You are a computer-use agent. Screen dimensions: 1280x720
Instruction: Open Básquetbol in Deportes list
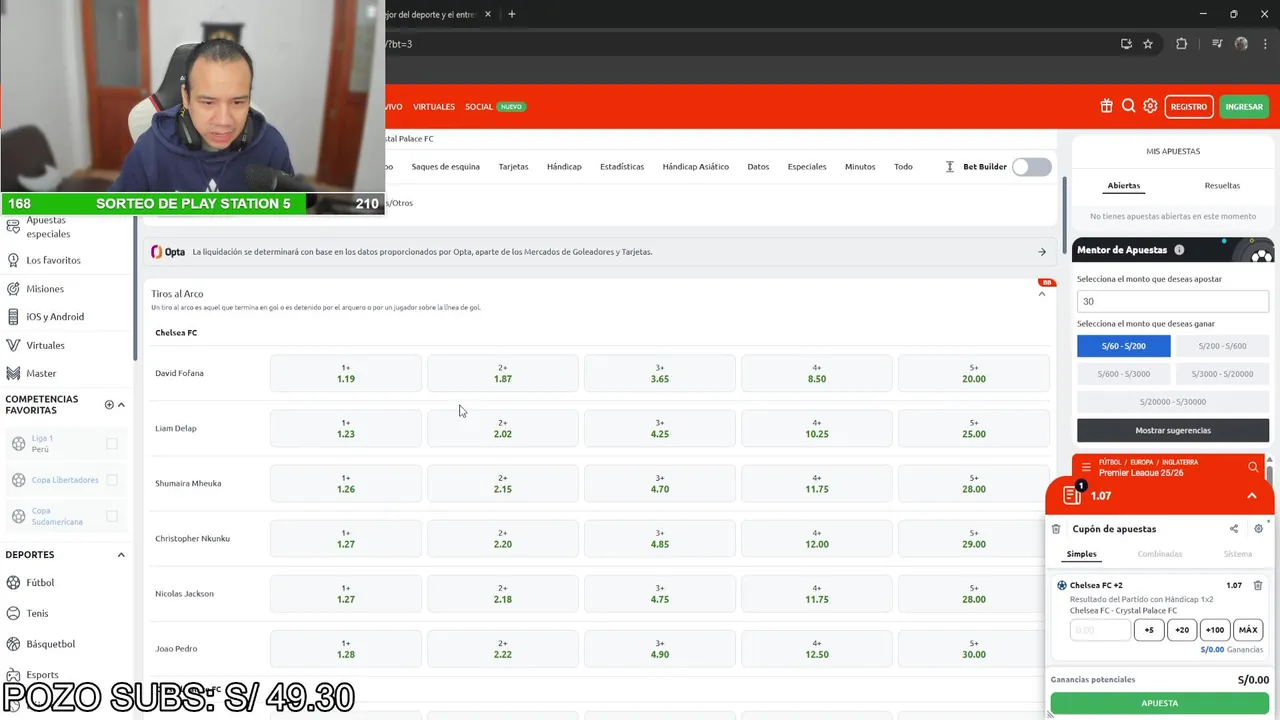pyautogui.click(x=50, y=644)
